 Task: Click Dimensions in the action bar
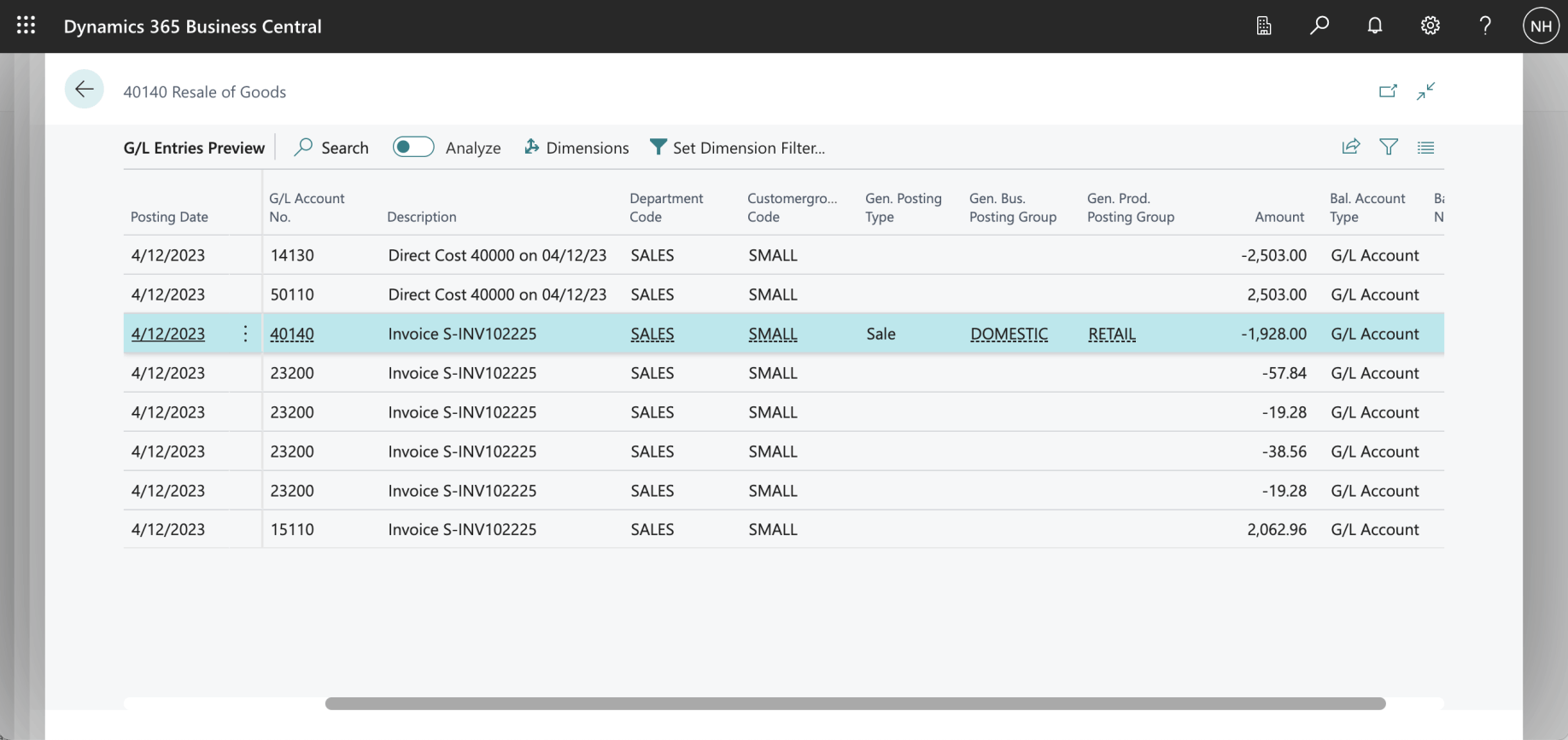[576, 148]
